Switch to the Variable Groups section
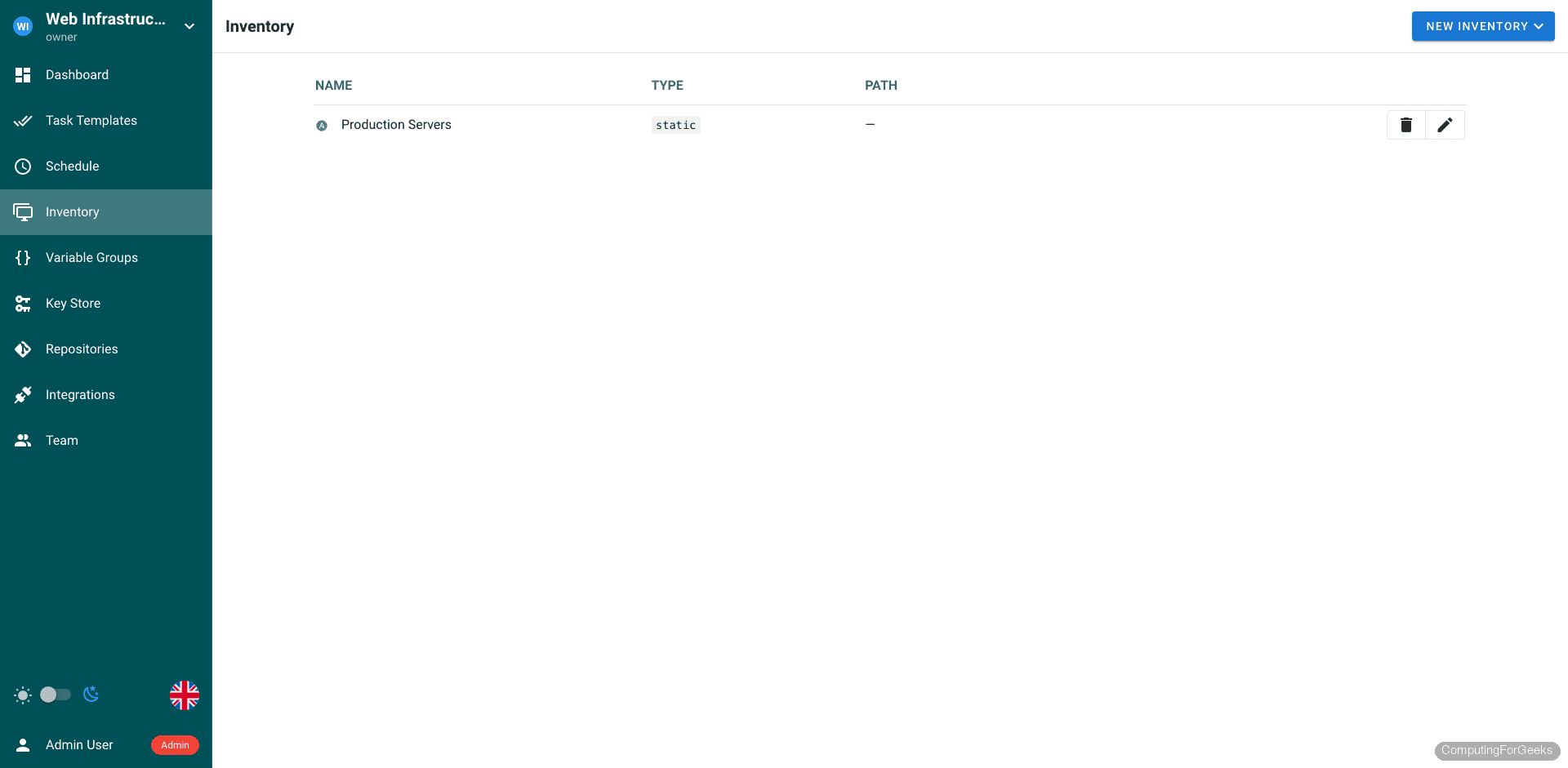The image size is (1568, 768). point(91,257)
